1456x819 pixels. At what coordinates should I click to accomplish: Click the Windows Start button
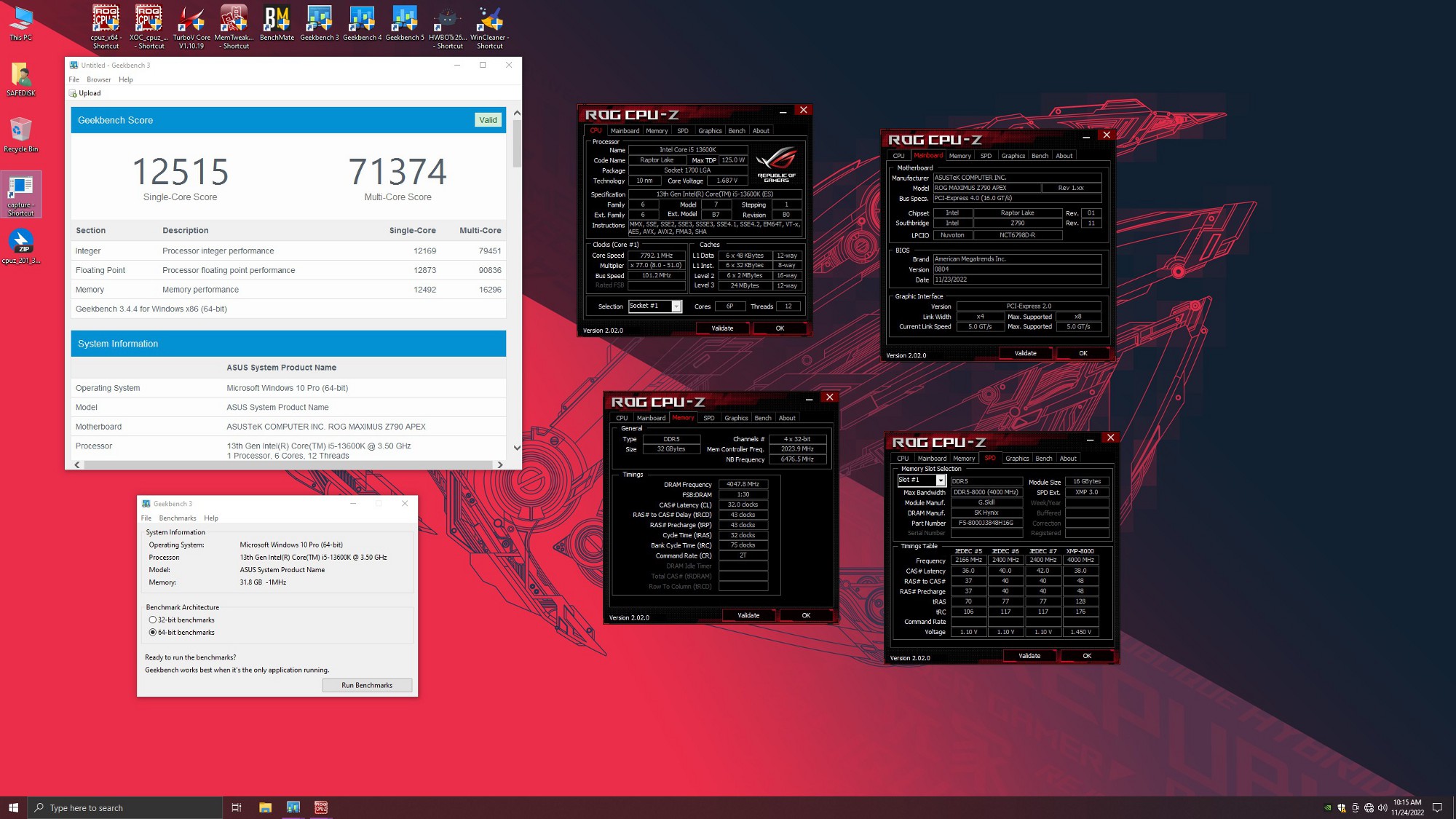click(13, 807)
